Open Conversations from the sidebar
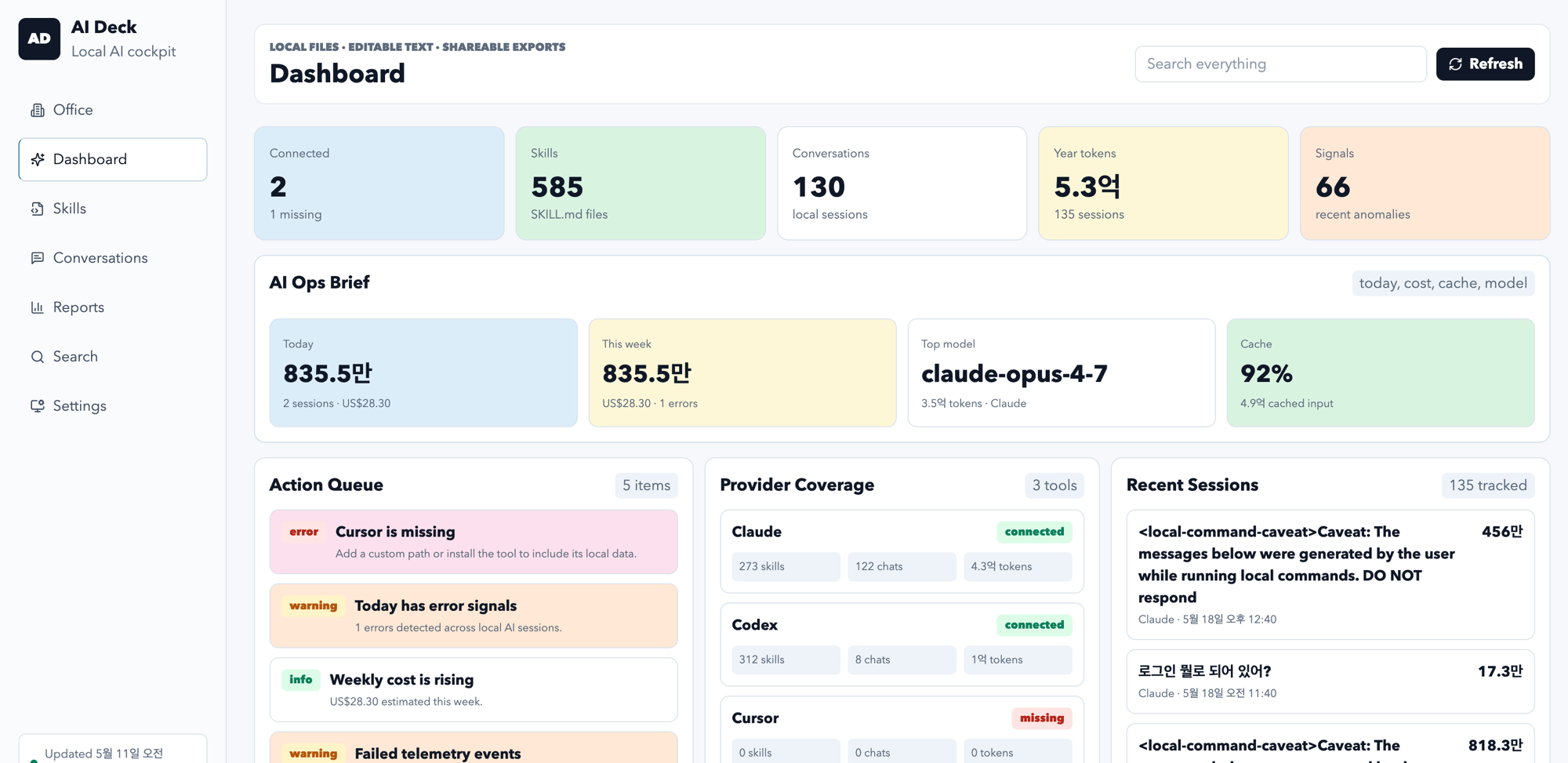1568x763 pixels. 113,259
